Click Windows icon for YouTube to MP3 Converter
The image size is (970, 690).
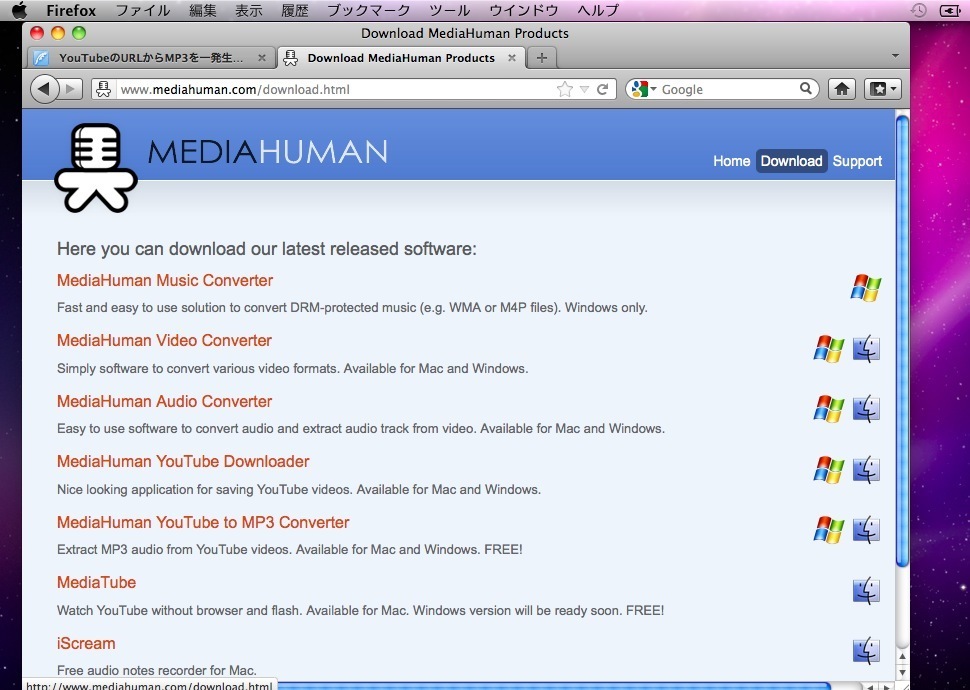coord(828,530)
